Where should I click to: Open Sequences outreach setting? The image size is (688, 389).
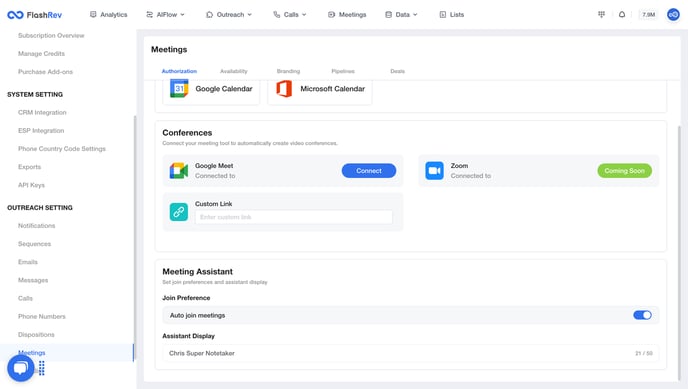pyautogui.click(x=34, y=244)
